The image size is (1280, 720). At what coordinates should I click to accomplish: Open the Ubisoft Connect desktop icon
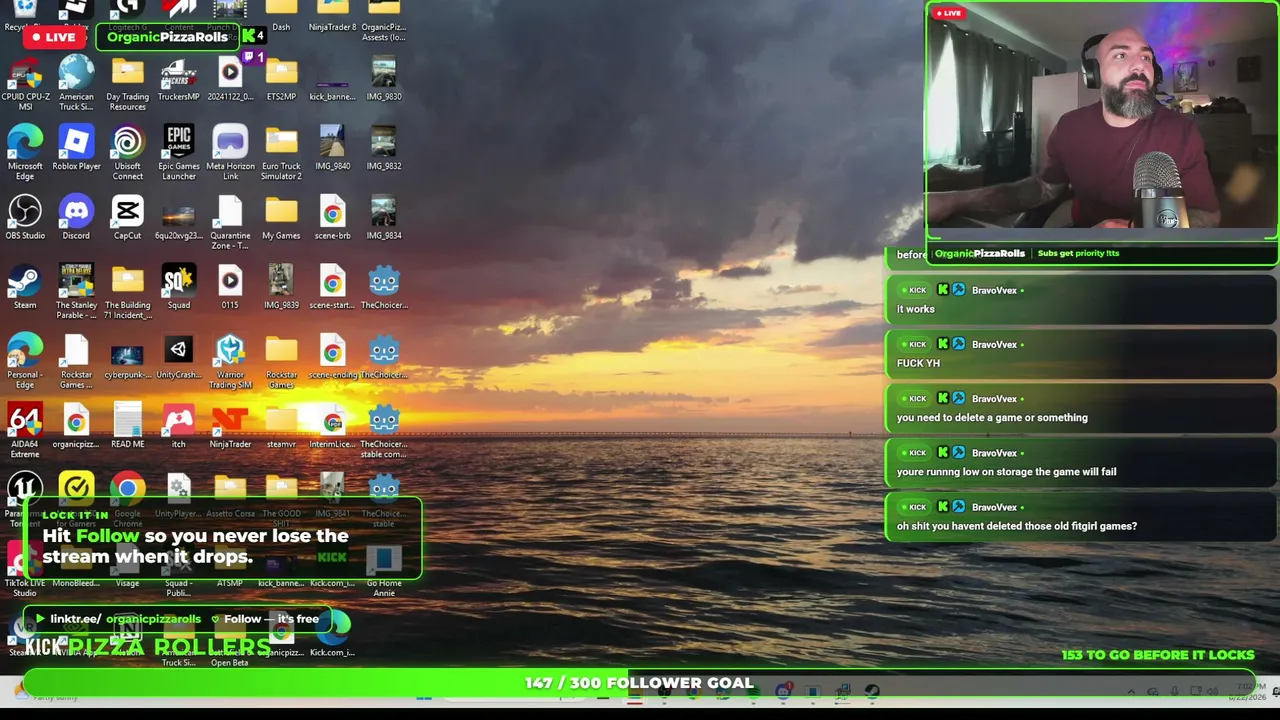[128, 152]
